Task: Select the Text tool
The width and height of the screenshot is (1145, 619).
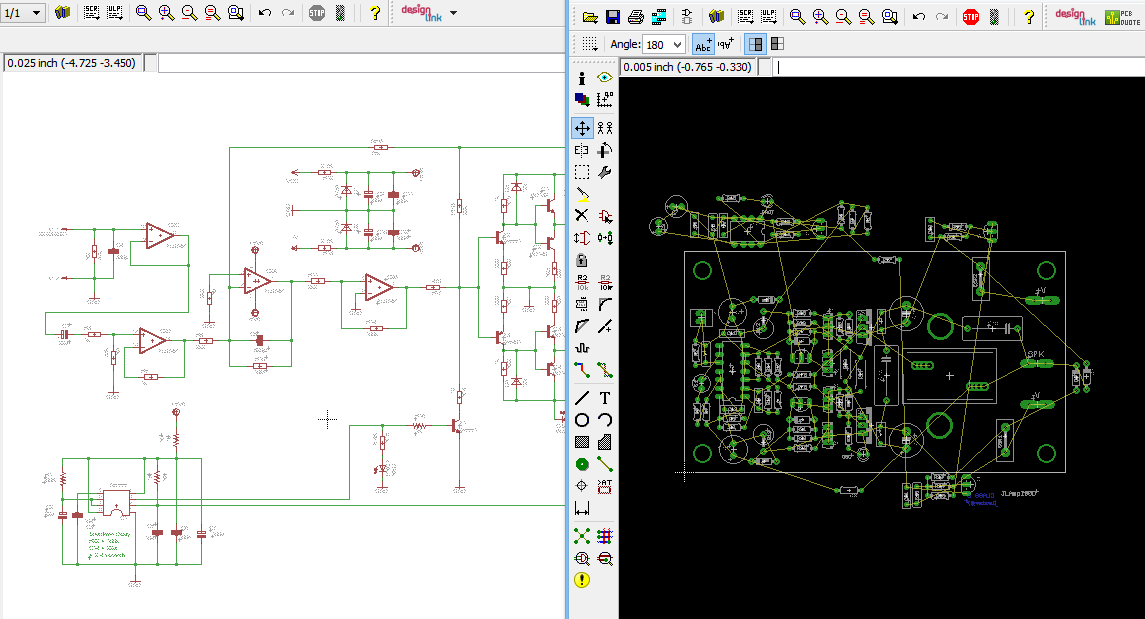Action: (605, 398)
